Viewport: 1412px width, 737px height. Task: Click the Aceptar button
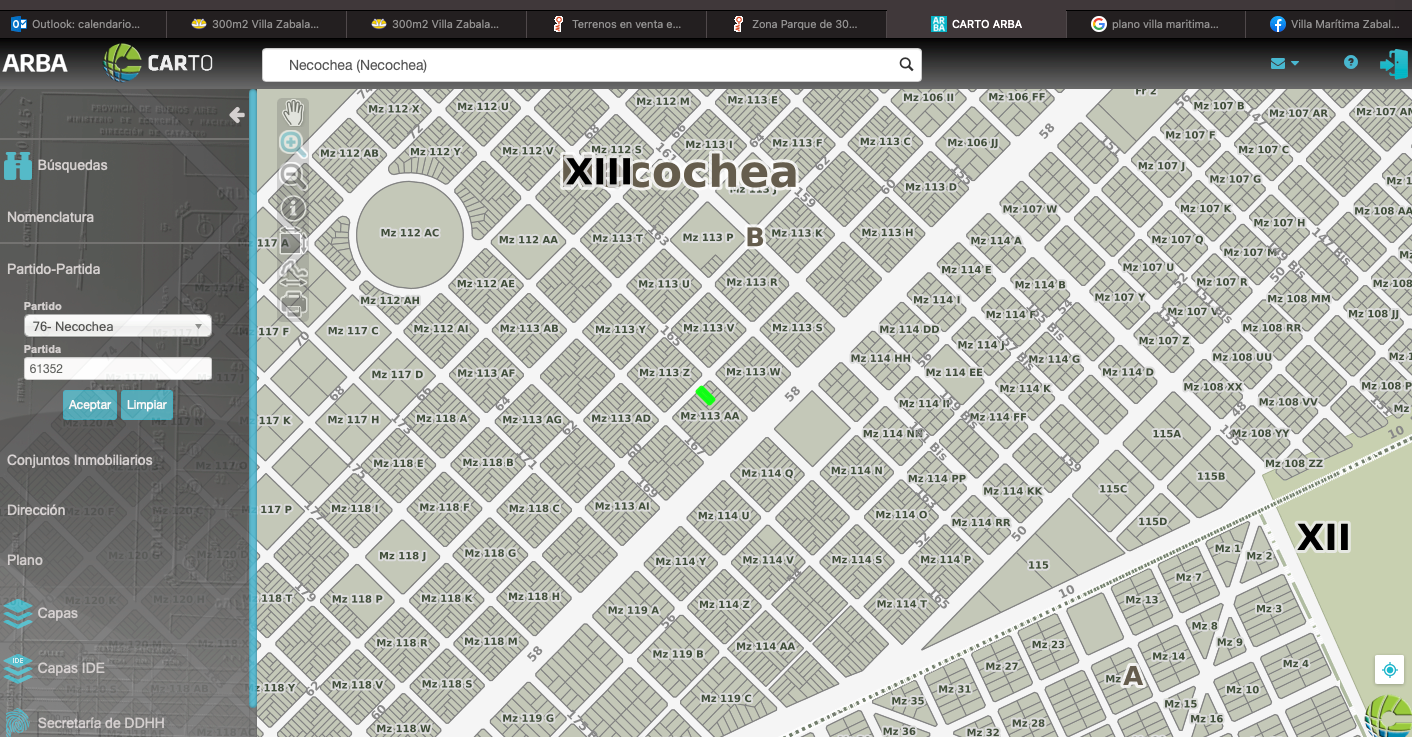click(x=90, y=405)
